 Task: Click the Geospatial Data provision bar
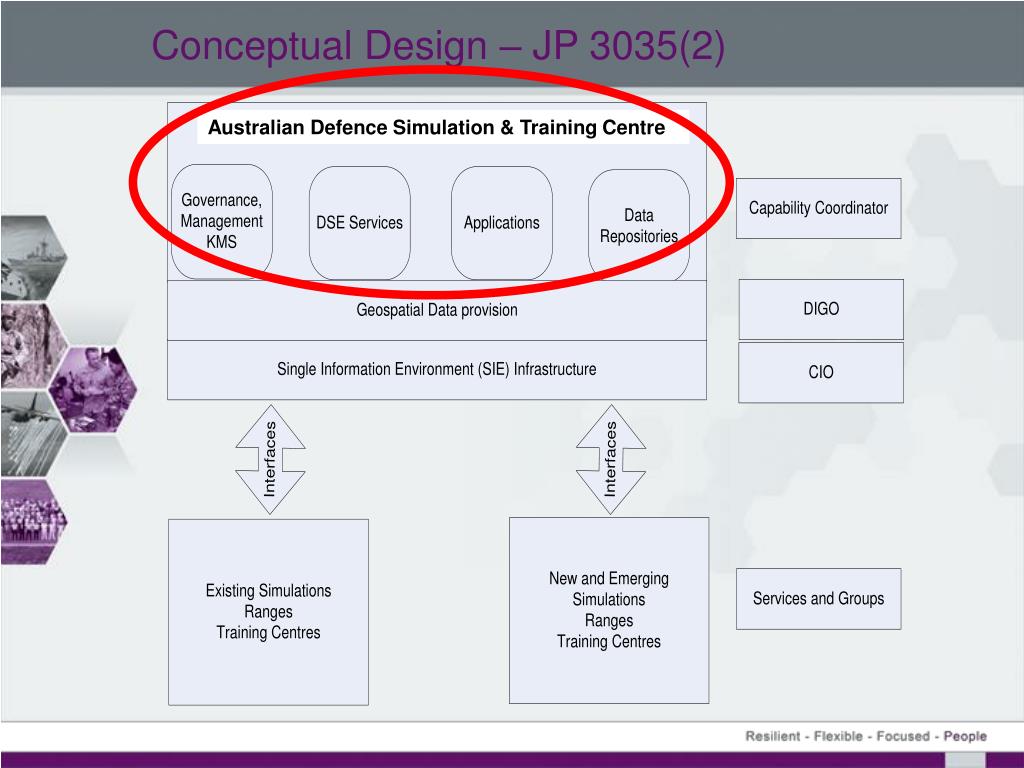point(437,310)
